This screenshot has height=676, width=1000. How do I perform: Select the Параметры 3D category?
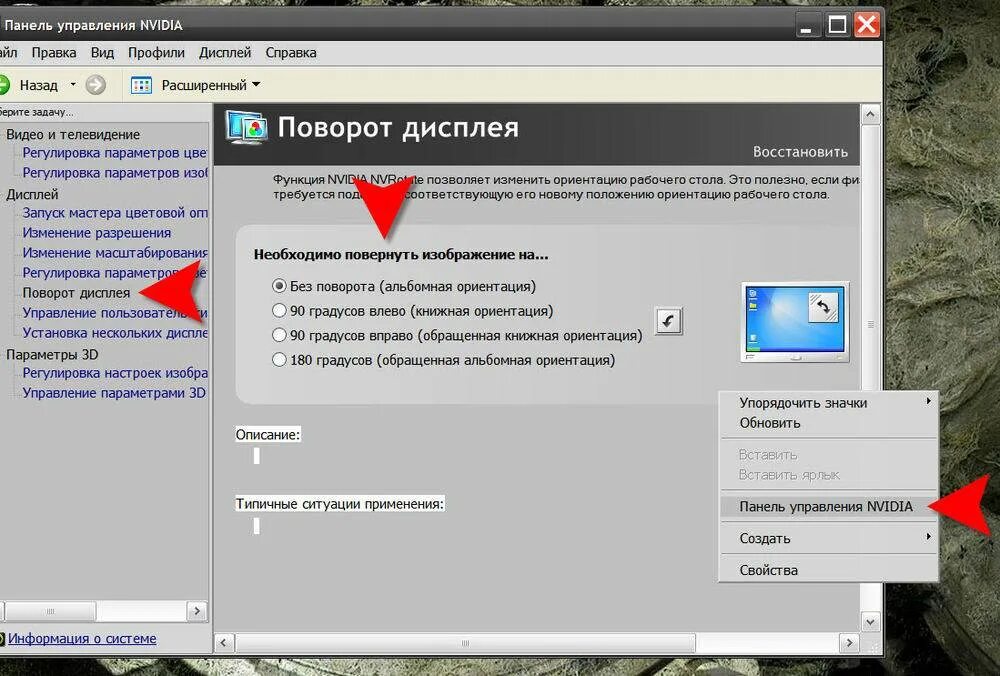52,355
